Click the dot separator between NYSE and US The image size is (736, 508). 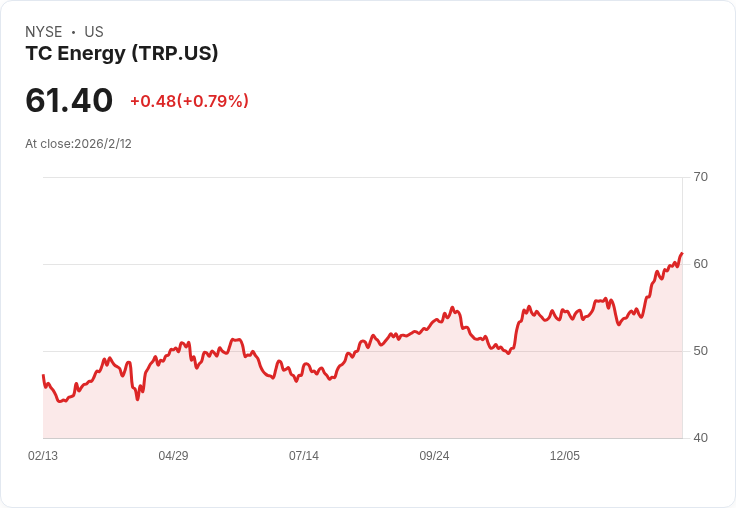point(73,32)
